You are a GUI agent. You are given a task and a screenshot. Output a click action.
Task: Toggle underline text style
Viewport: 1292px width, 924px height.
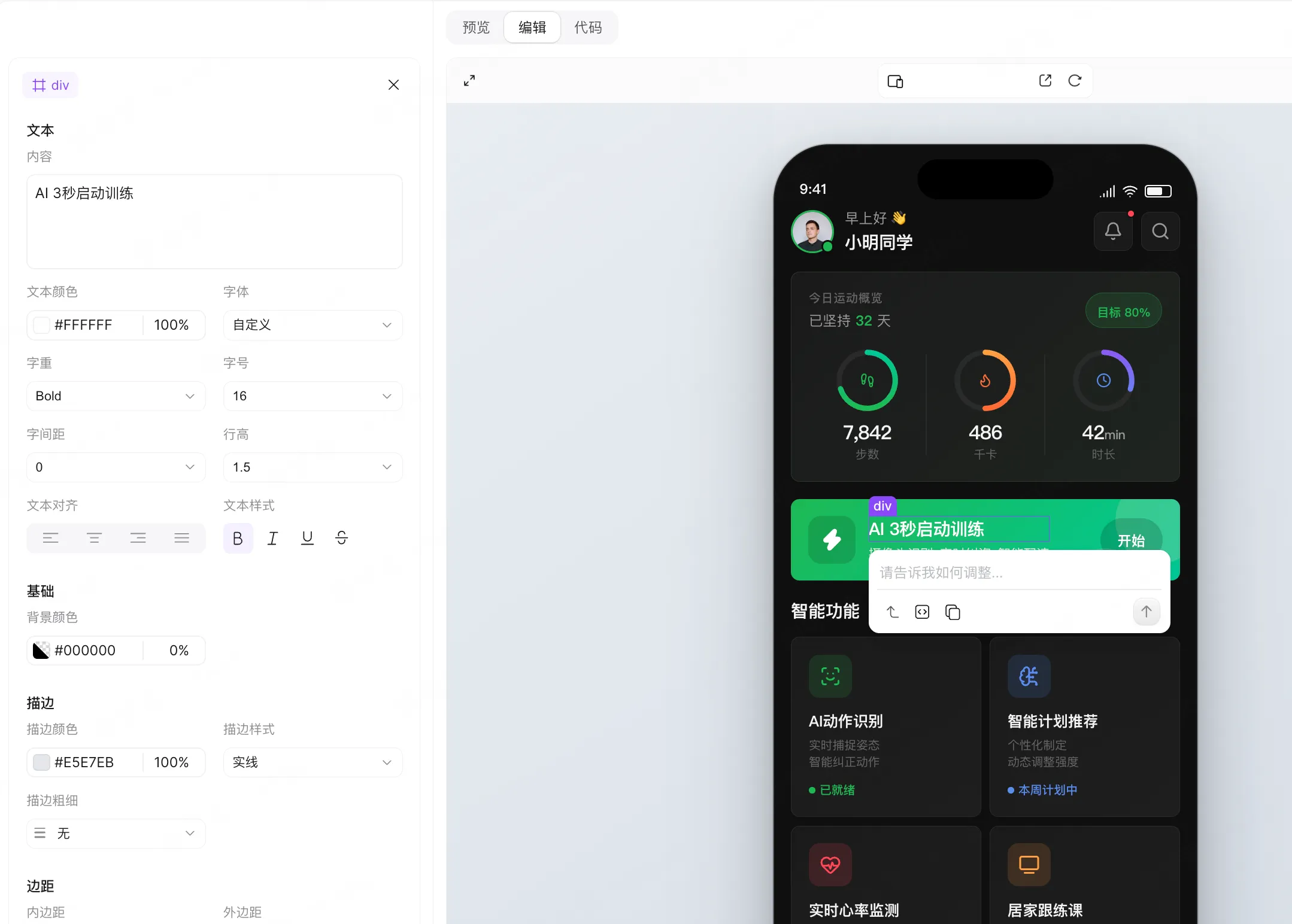click(x=307, y=538)
